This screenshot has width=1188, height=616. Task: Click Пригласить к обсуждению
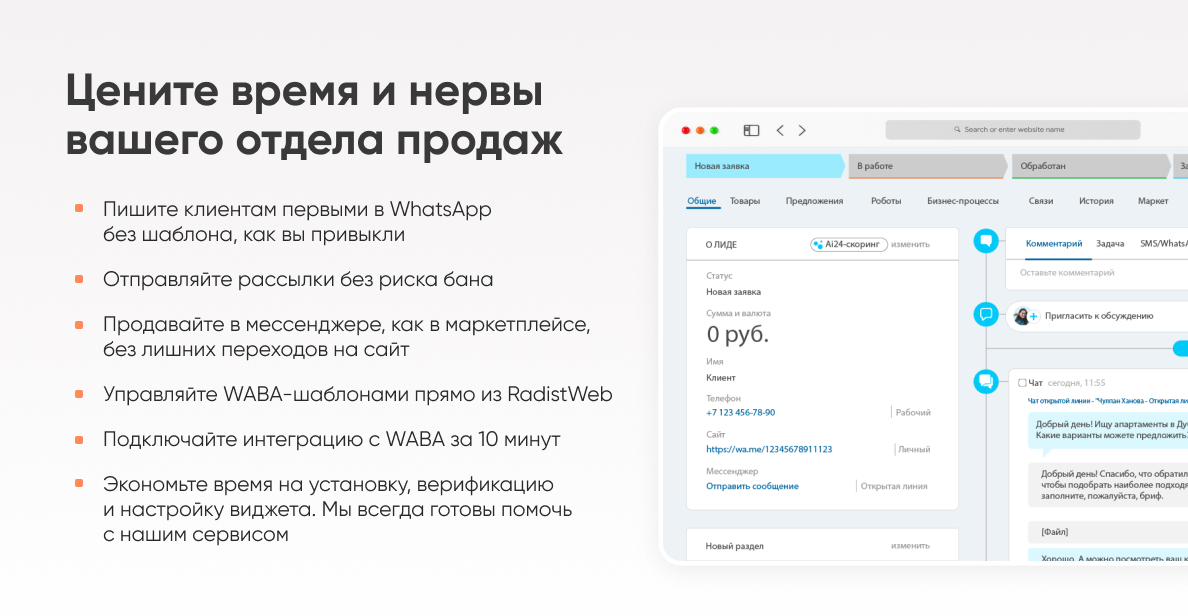[1099, 316]
